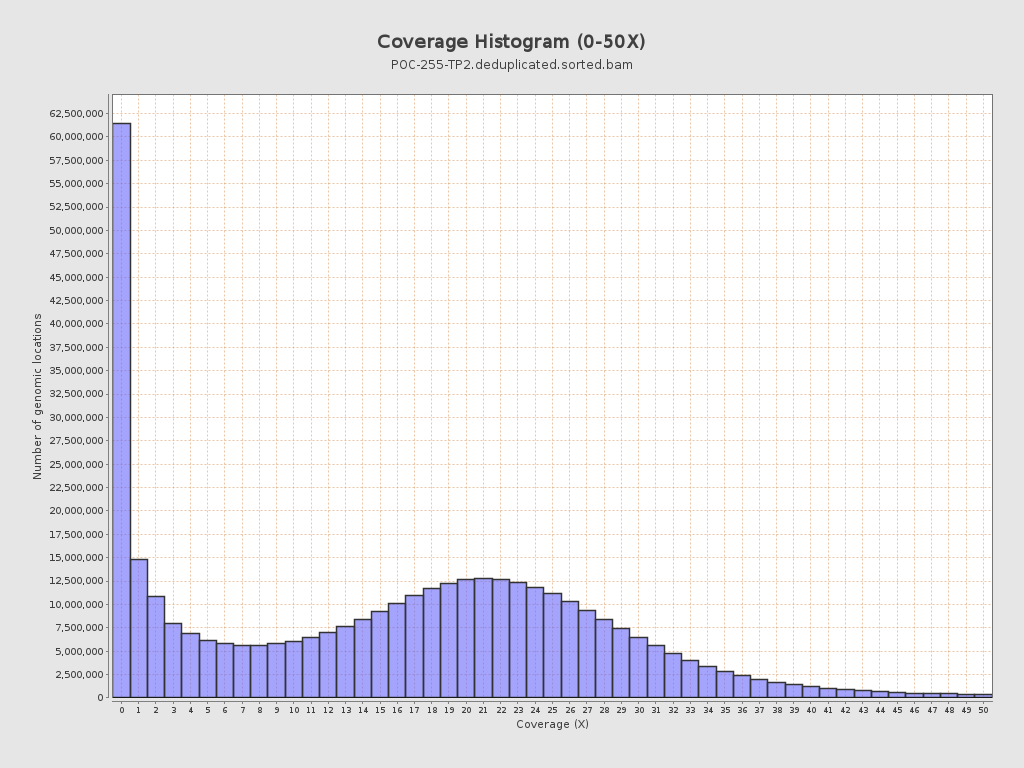The width and height of the screenshot is (1024, 768).
Task: Click the y-axis tick label 10,000,000
Action: (76, 605)
